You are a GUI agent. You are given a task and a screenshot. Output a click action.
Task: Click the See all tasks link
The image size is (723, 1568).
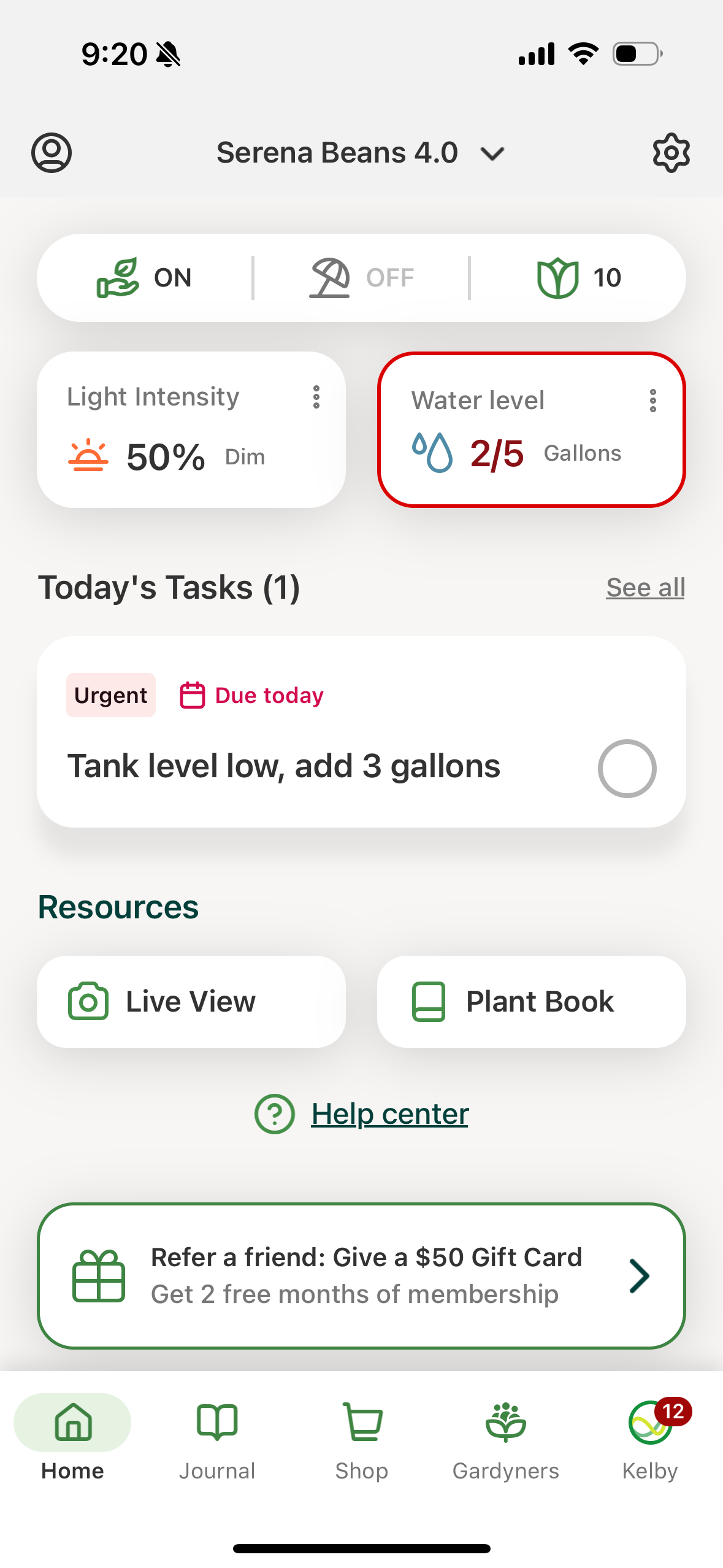point(645,588)
